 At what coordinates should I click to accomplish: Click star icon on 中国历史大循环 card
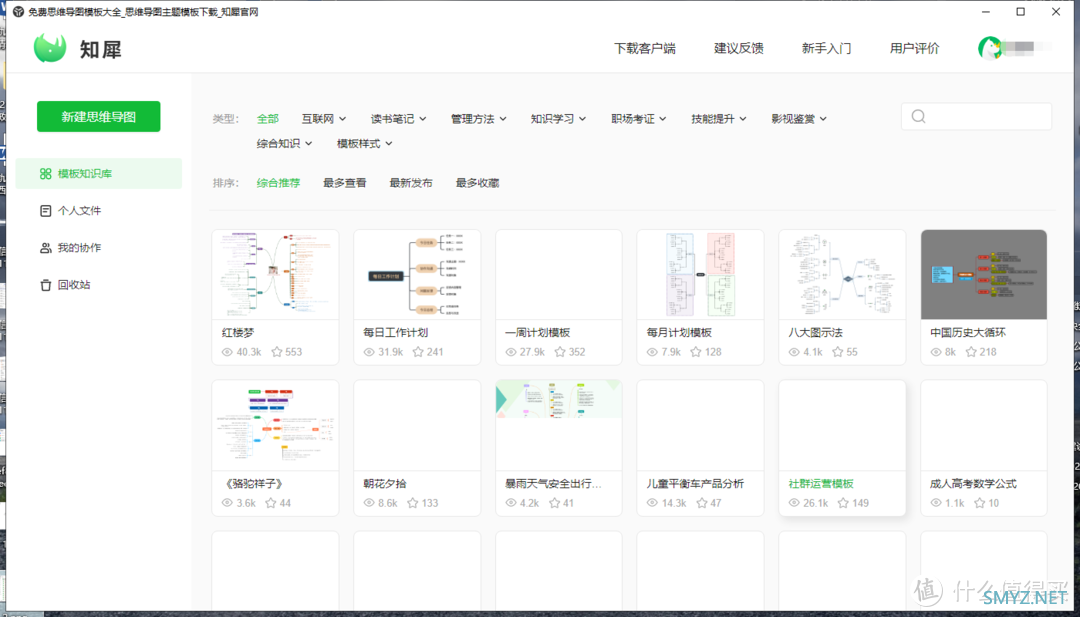[x=971, y=352]
